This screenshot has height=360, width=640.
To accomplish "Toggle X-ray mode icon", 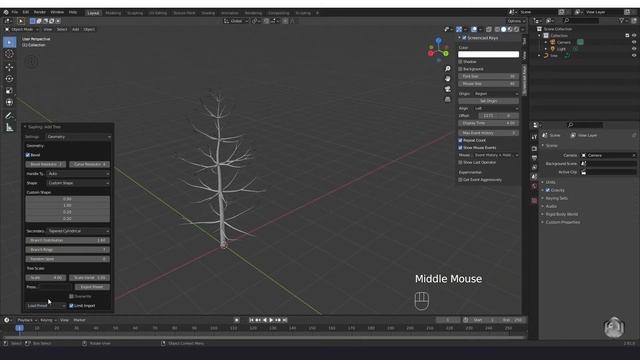I will click(x=489, y=29).
